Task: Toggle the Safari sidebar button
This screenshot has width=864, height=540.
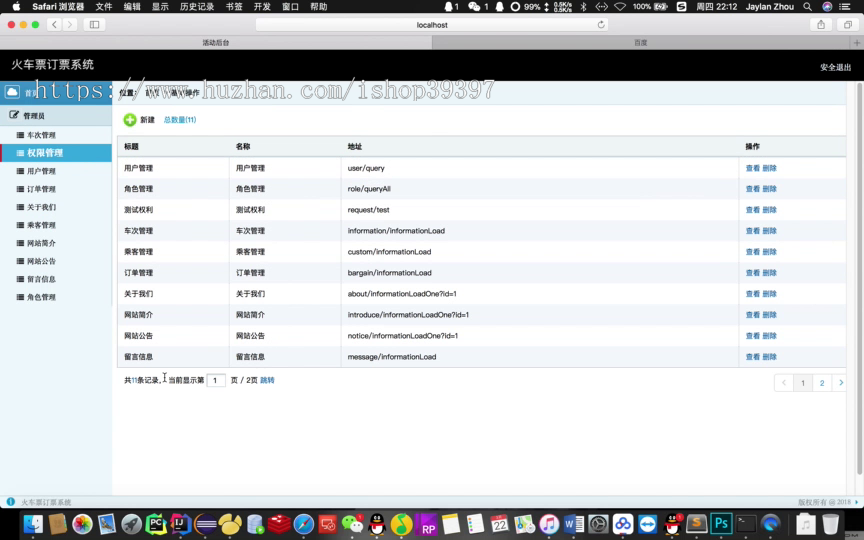Action: 94,24
